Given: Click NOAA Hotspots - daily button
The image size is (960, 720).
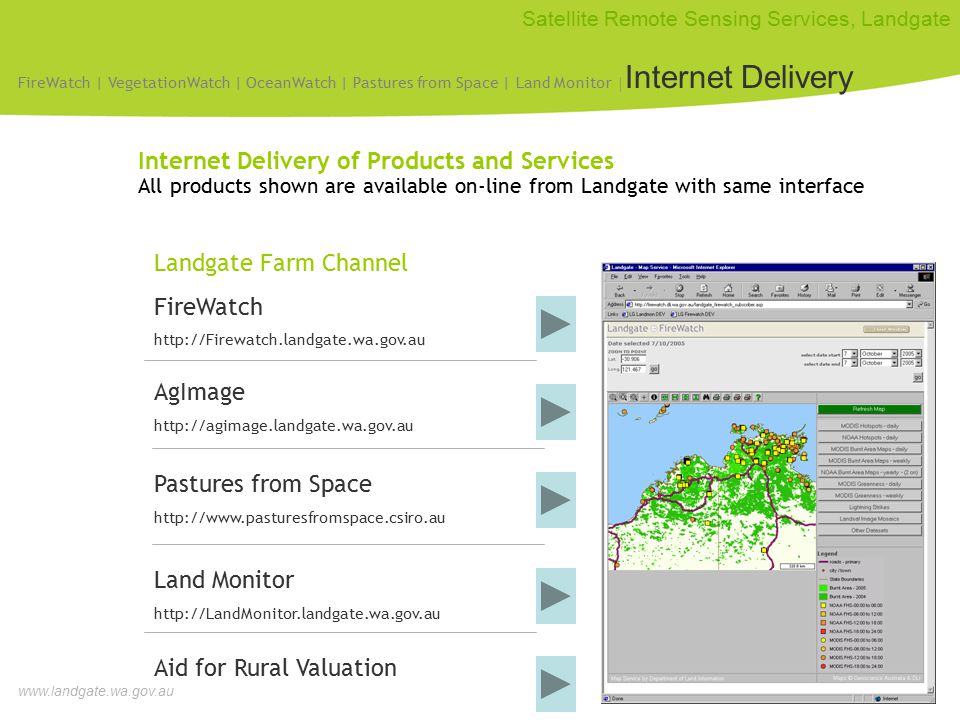Looking at the screenshot, I should tap(869, 437).
